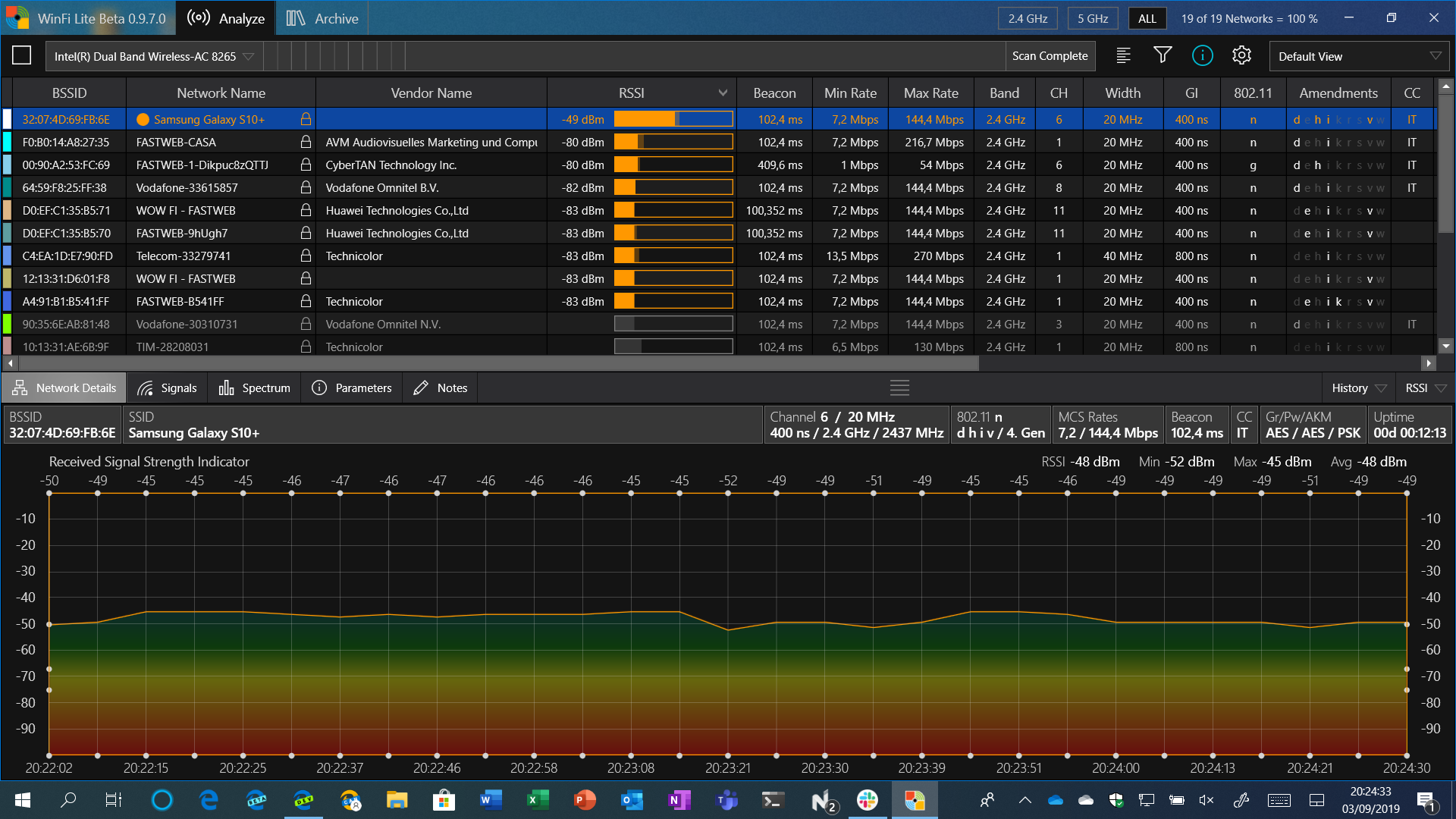Toggle the 2.4 GHz band filter
This screenshot has width=1456, height=819.
[1028, 18]
